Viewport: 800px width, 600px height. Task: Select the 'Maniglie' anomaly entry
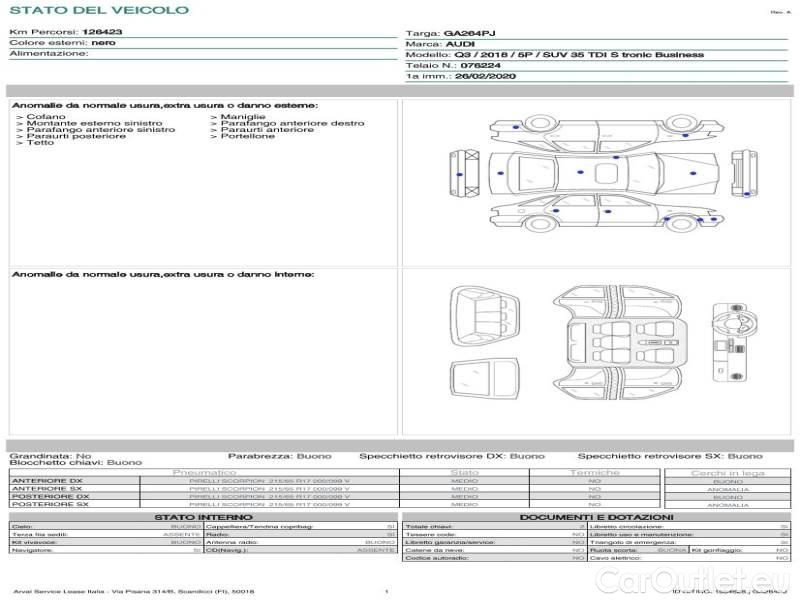point(243,117)
